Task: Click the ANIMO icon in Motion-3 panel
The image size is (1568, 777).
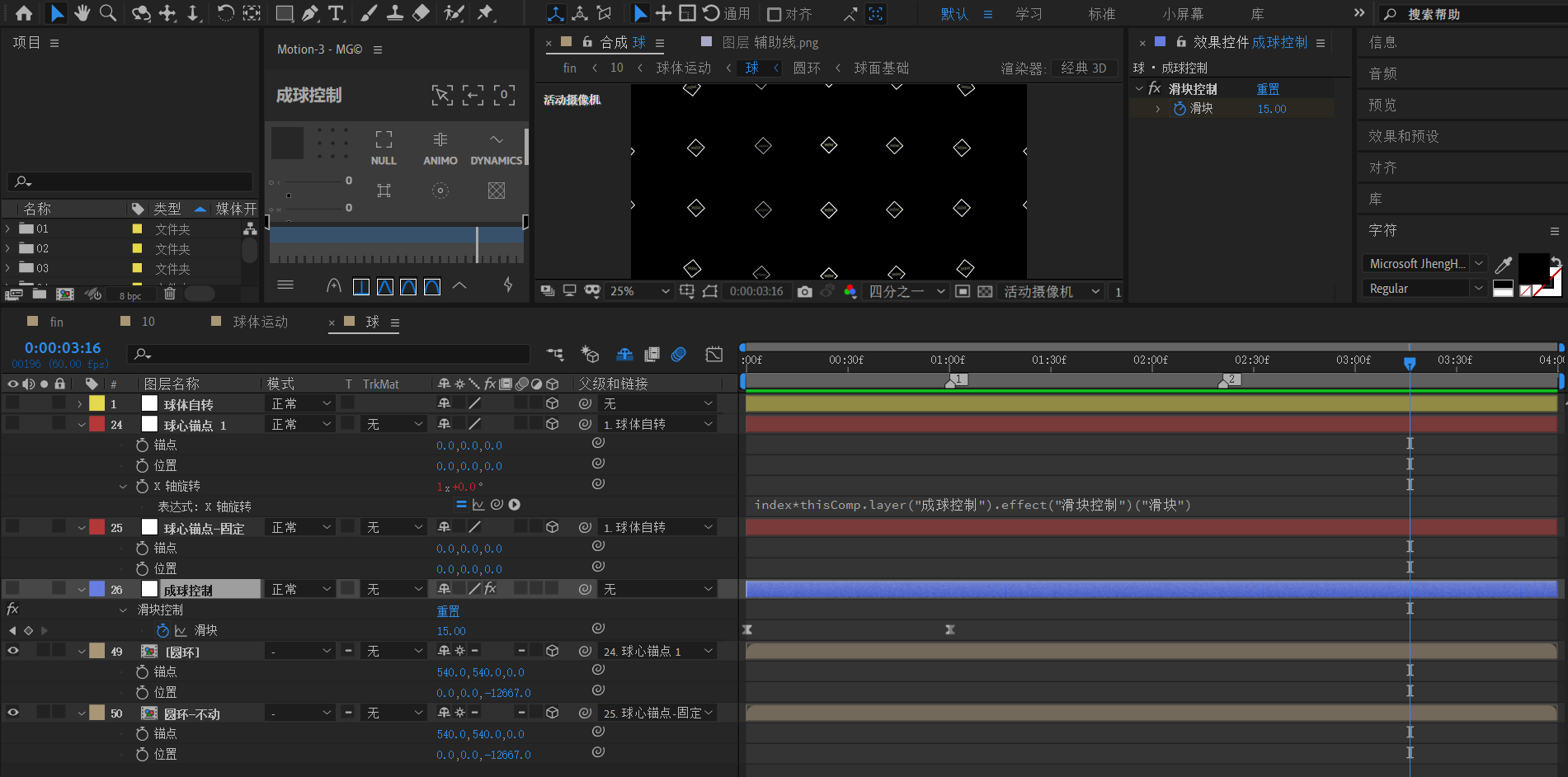Action: pyautogui.click(x=440, y=148)
